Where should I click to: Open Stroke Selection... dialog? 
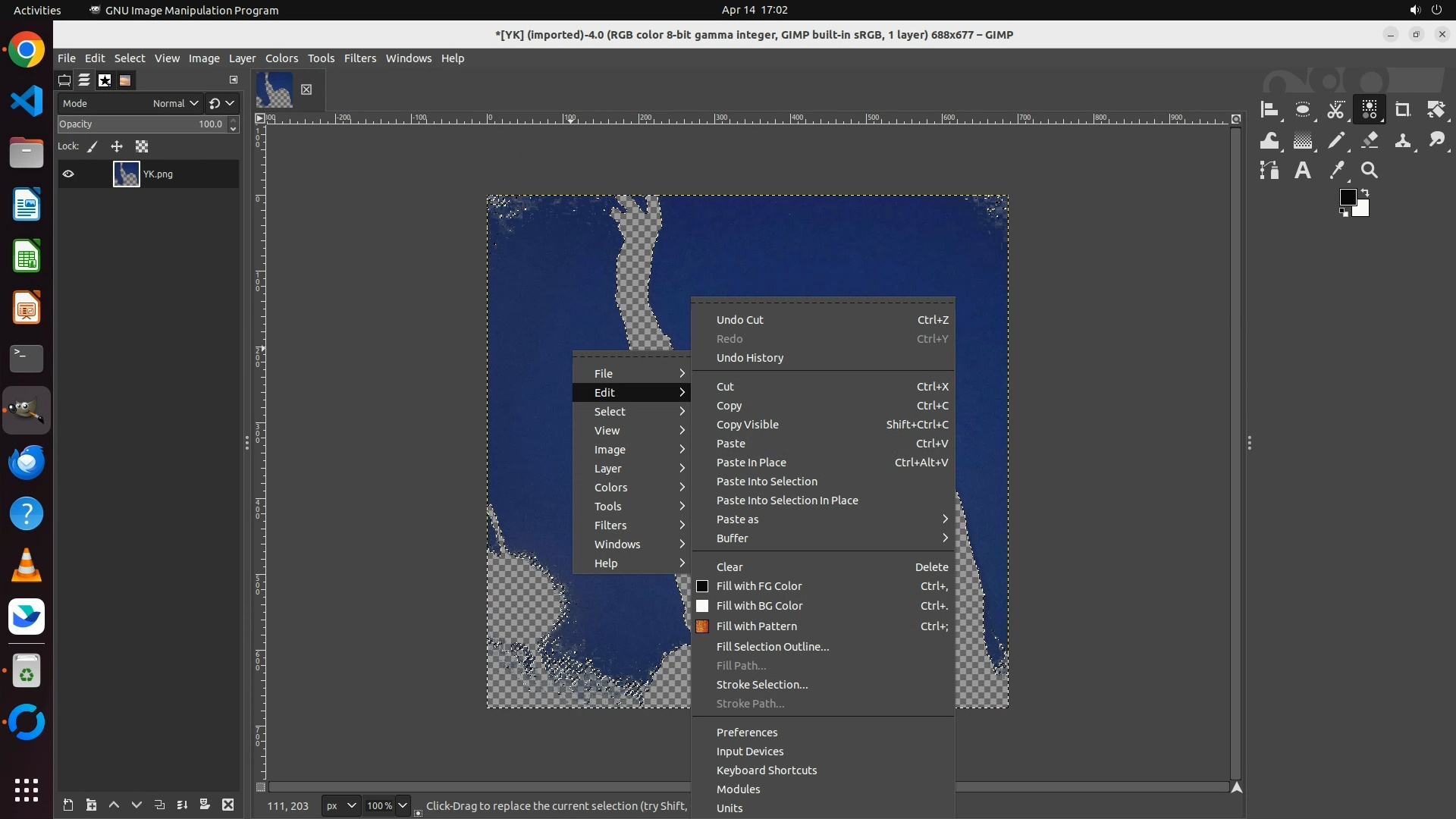point(762,685)
